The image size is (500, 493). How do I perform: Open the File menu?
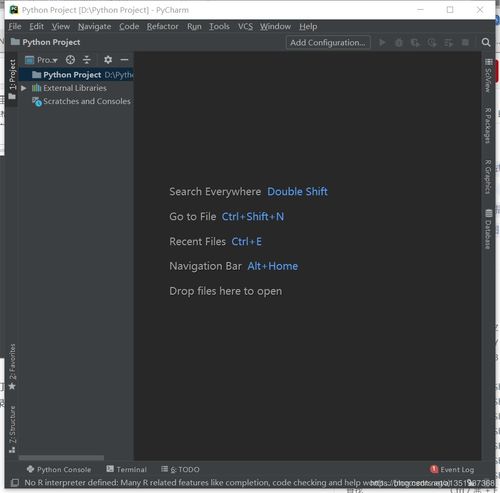[x=15, y=26]
